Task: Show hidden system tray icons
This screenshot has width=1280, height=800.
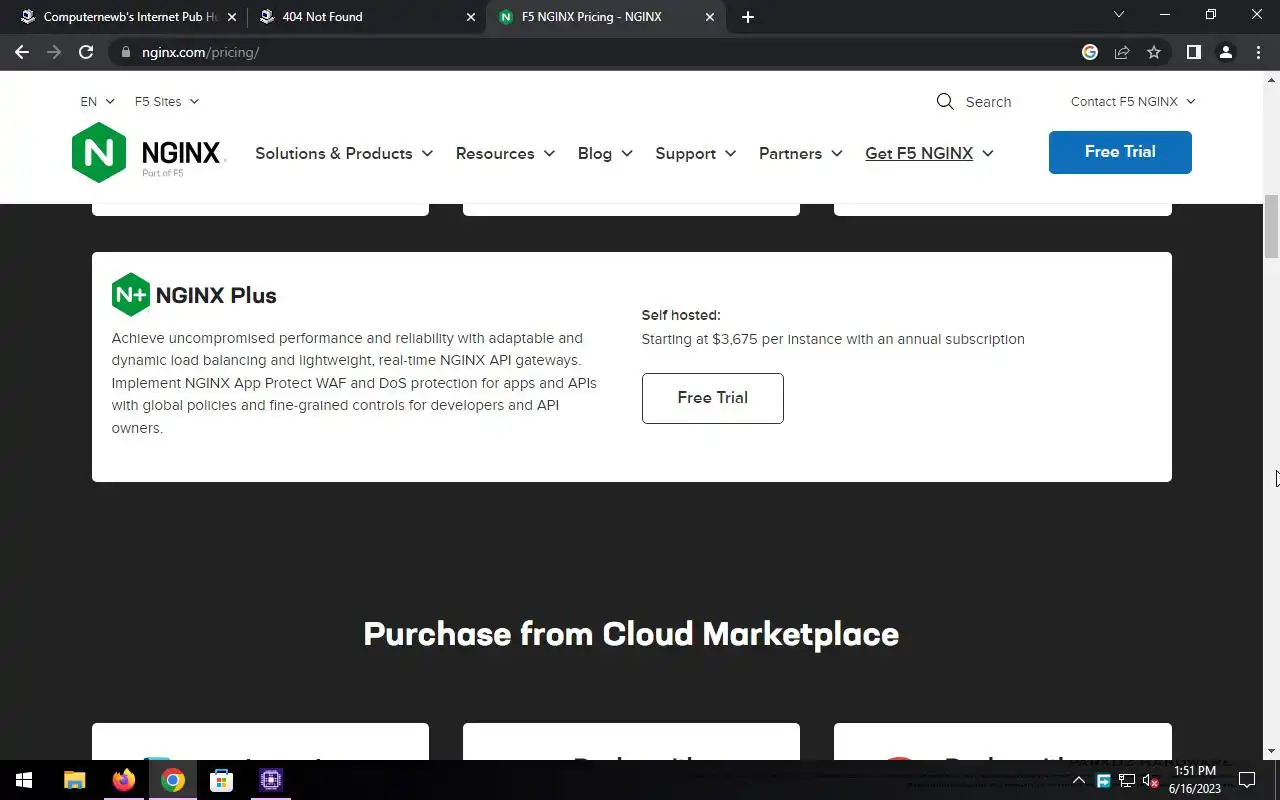Action: coord(1079,780)
